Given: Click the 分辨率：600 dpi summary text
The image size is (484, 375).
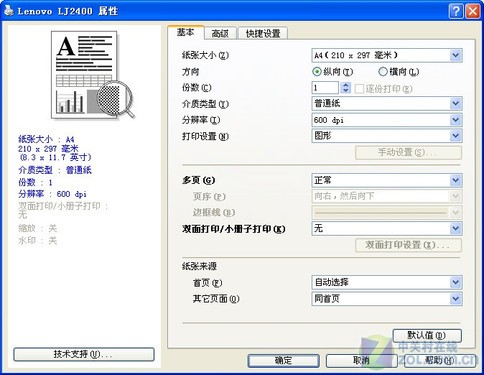Looking at the screenshot, I should click(x=52, y=194).
